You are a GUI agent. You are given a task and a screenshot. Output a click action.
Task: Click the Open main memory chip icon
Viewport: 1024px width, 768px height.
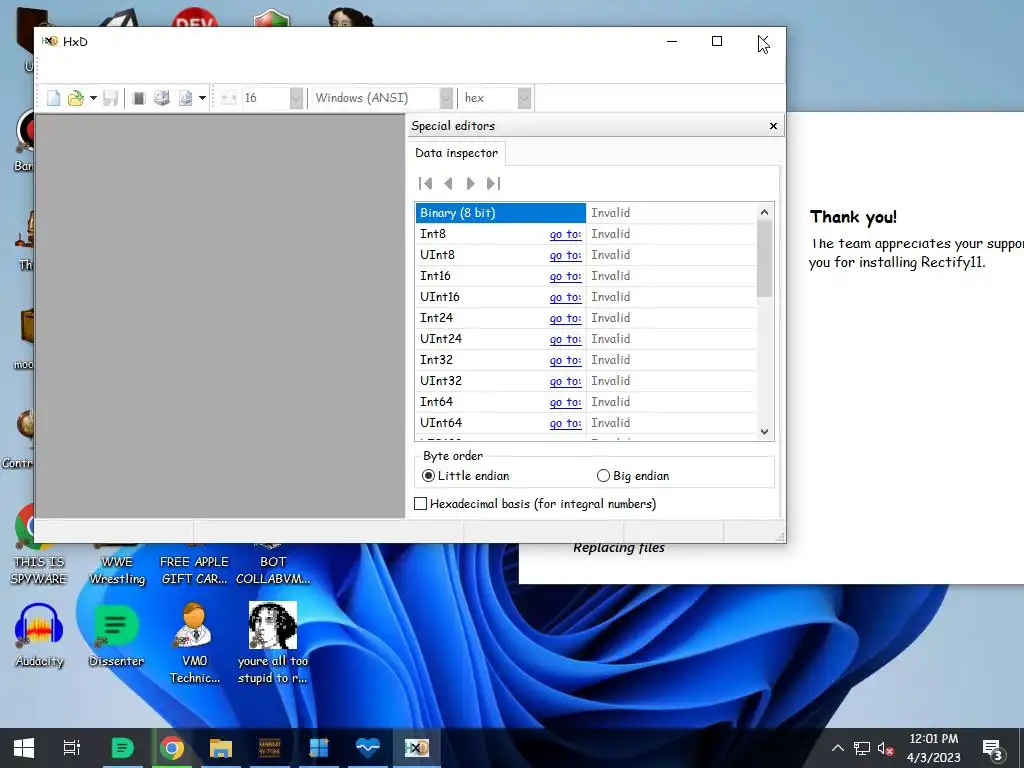[138, 99]
